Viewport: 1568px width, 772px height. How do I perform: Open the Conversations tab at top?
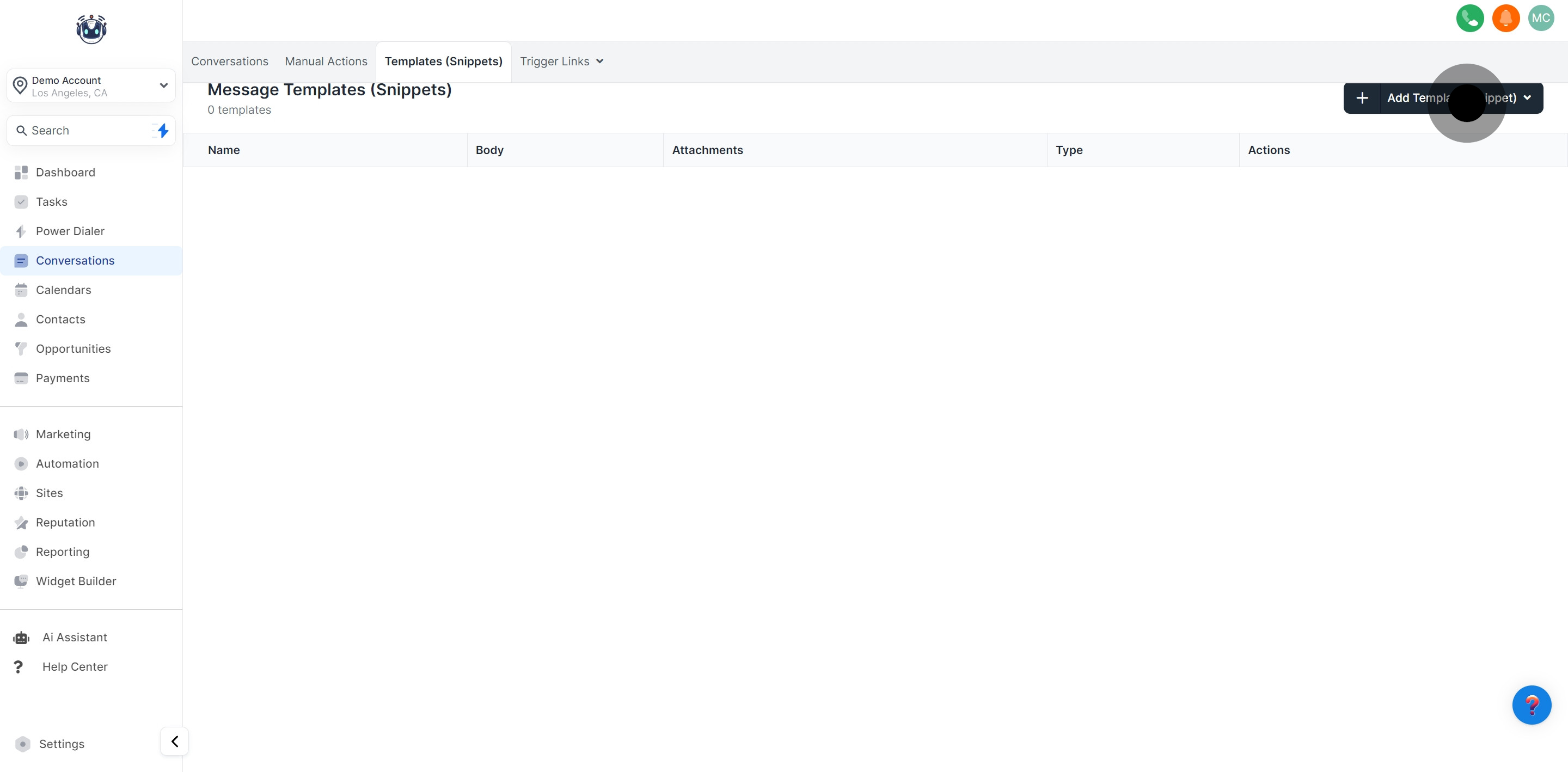229,61
